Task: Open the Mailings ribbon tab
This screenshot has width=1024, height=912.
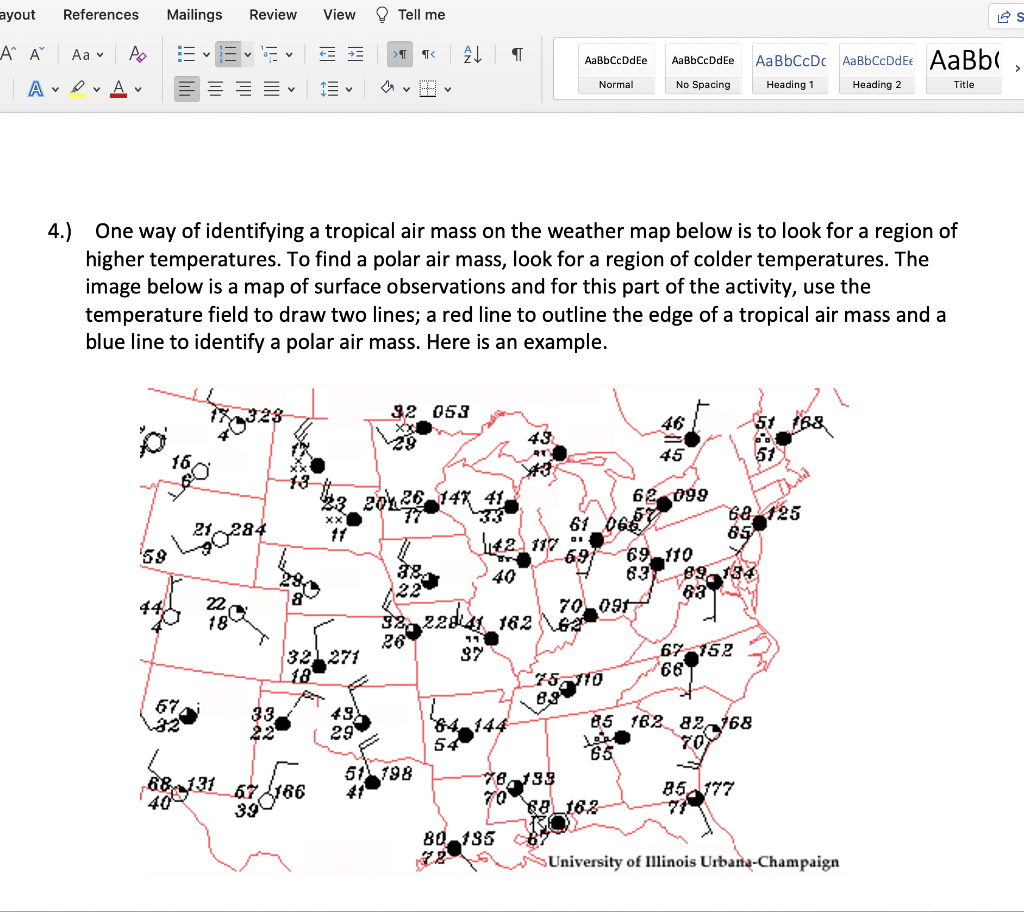Action: [x=194, y=14]
